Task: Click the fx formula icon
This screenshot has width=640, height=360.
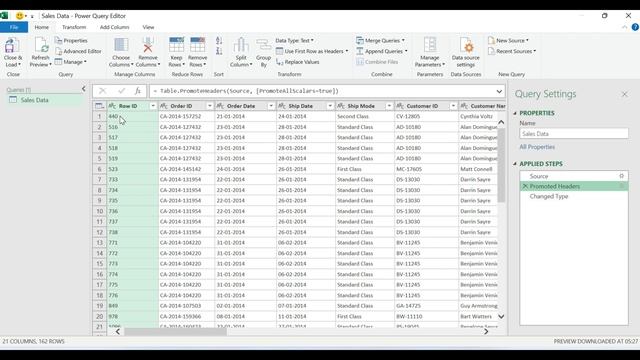Action: pos(138,91)
